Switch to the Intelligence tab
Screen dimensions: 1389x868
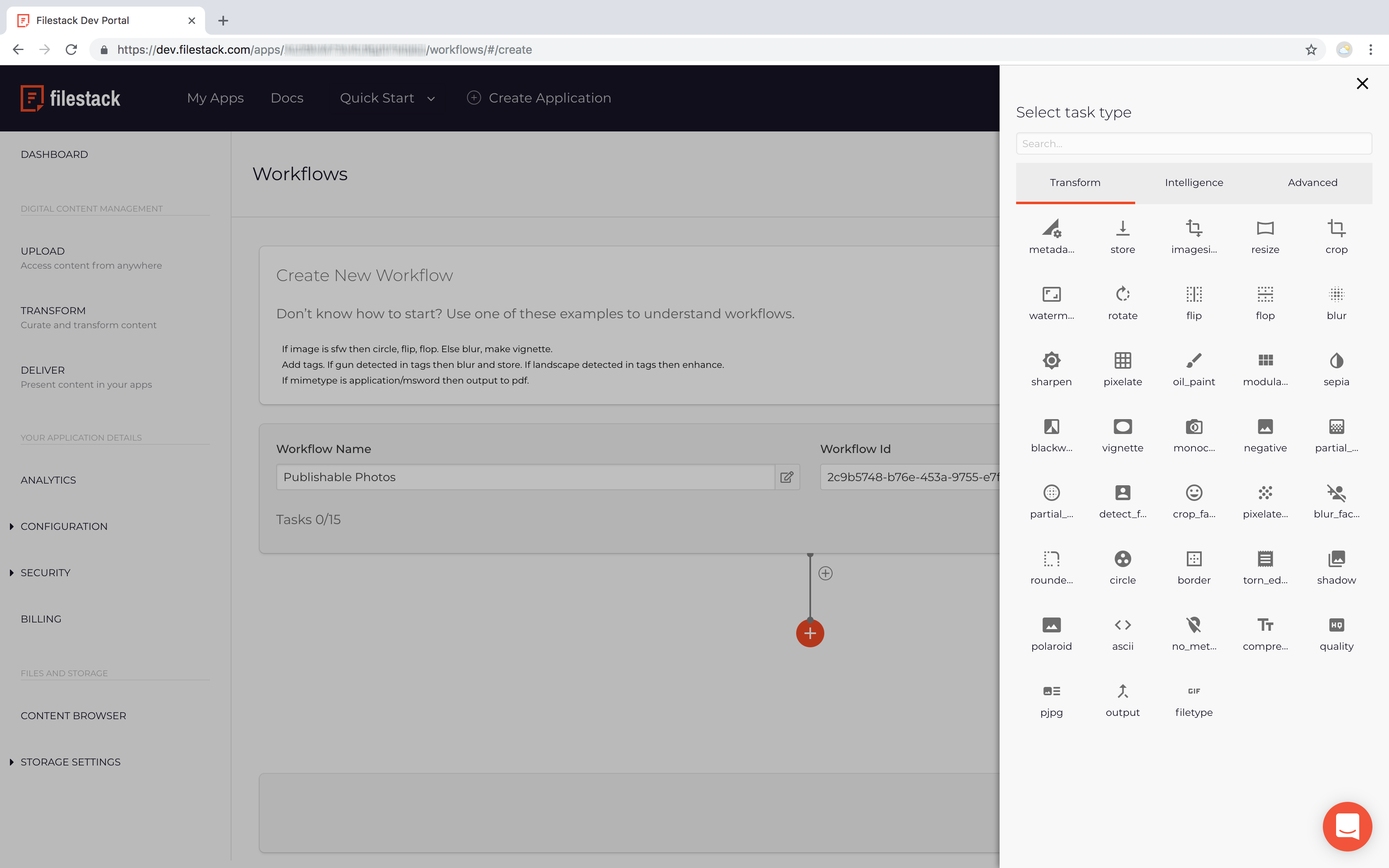pyautogui.click(x=1194, y=183)
